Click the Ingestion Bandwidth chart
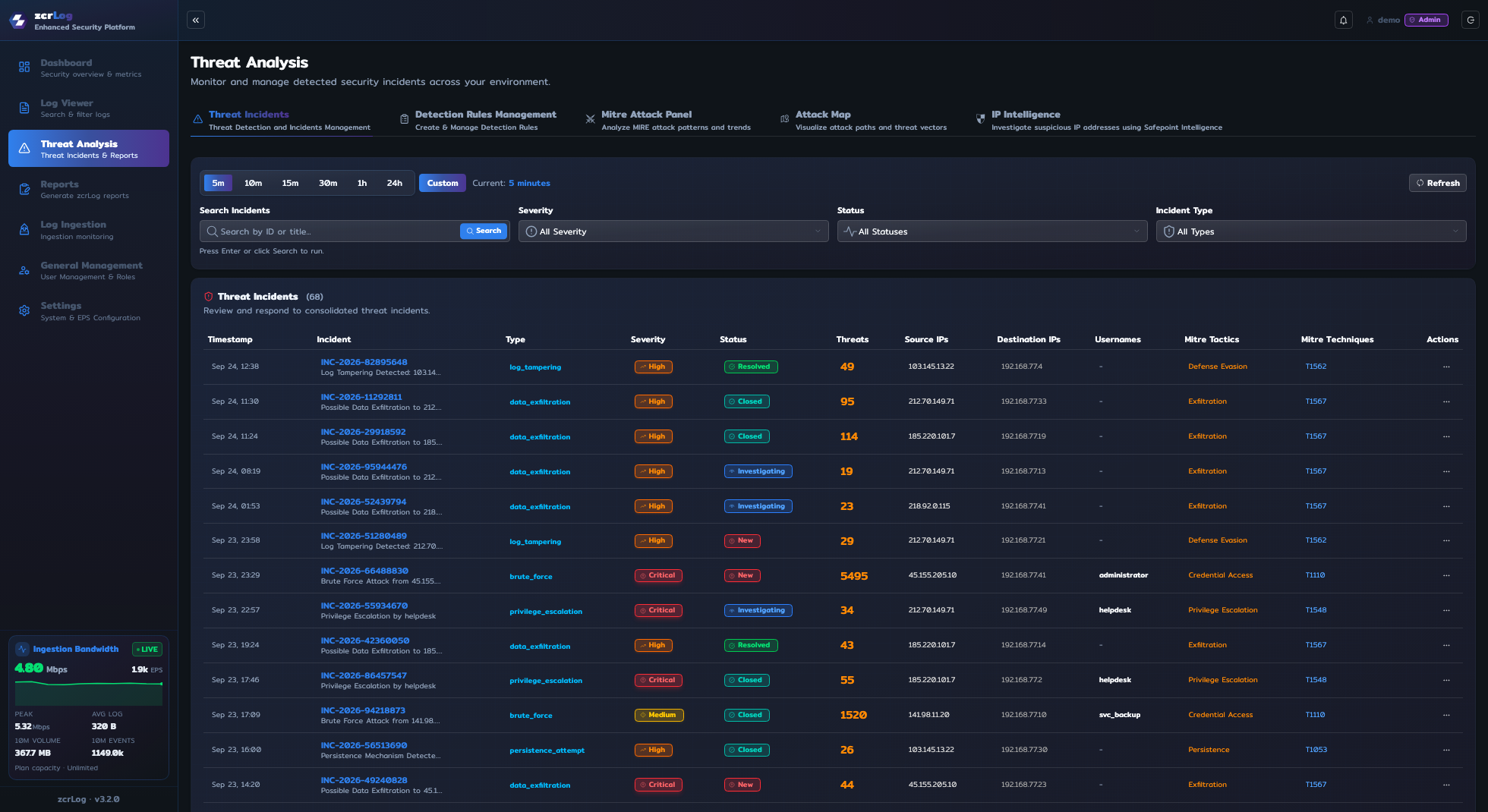This screenshot has width=1488, height=812. coord(89,693)
